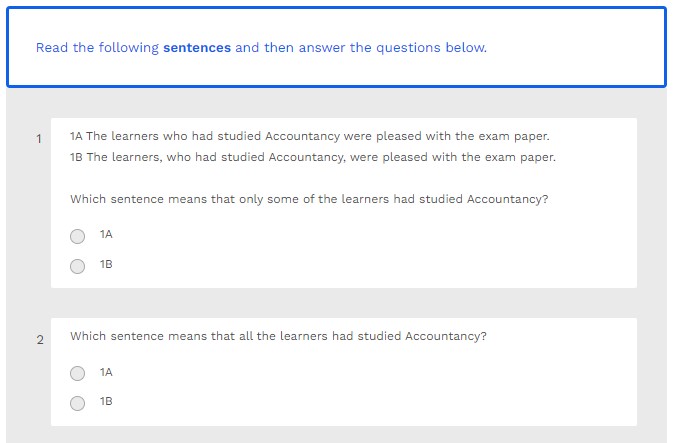The height and width of the screenshot is (443, 677).
Task: Choose the 1A radio button under question 2
Action: [x=78, y=373]
